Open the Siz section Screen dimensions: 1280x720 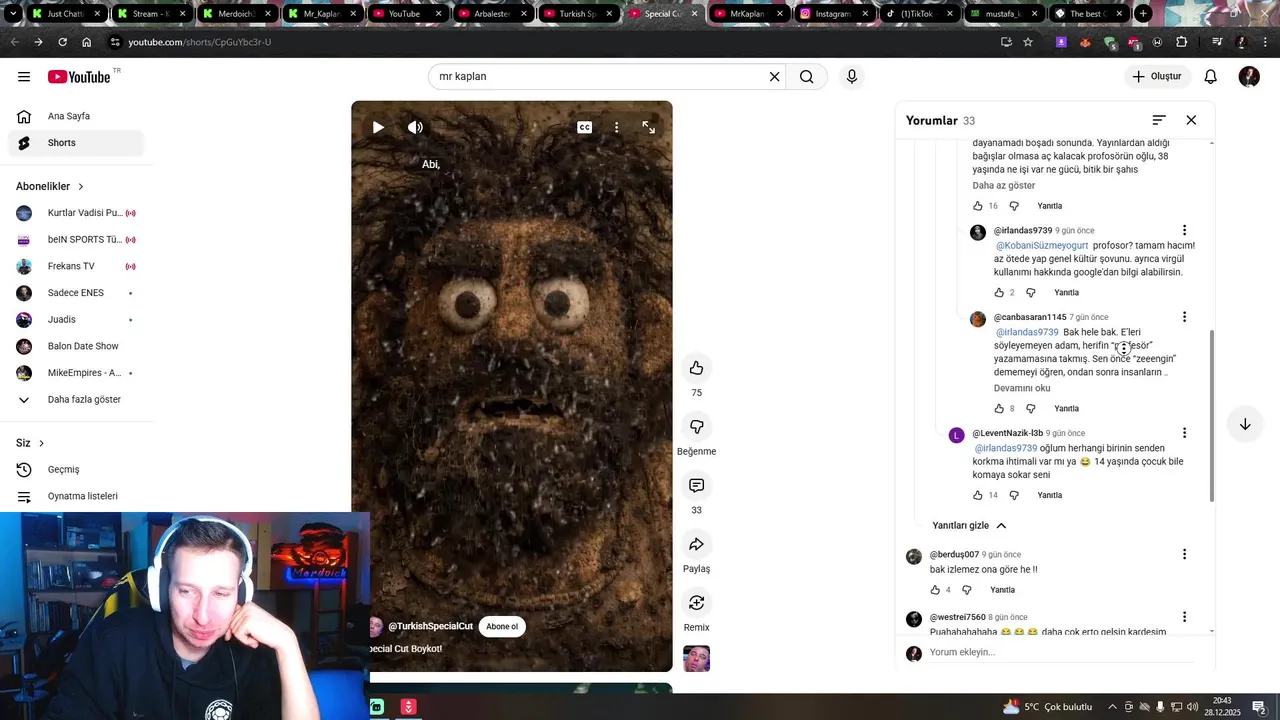click(x=30, y=443)
